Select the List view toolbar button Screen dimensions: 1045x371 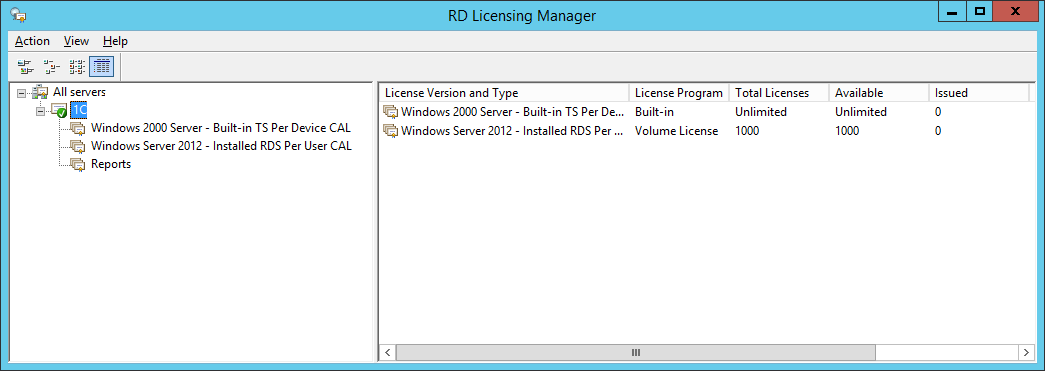click(x=77, y=67)
